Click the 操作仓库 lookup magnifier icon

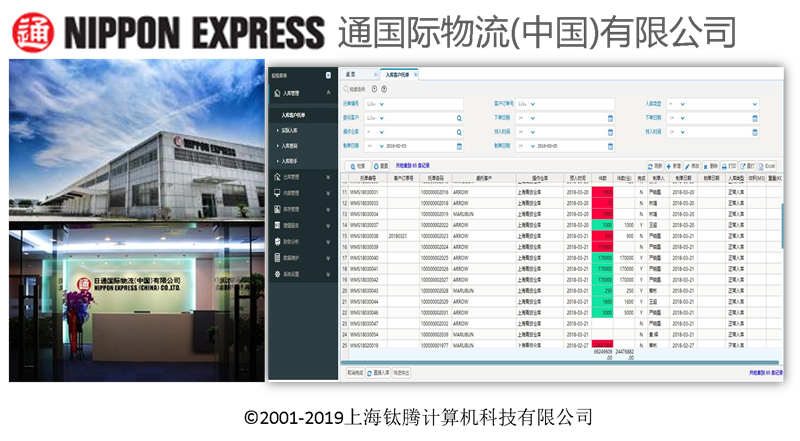[459, 132]
